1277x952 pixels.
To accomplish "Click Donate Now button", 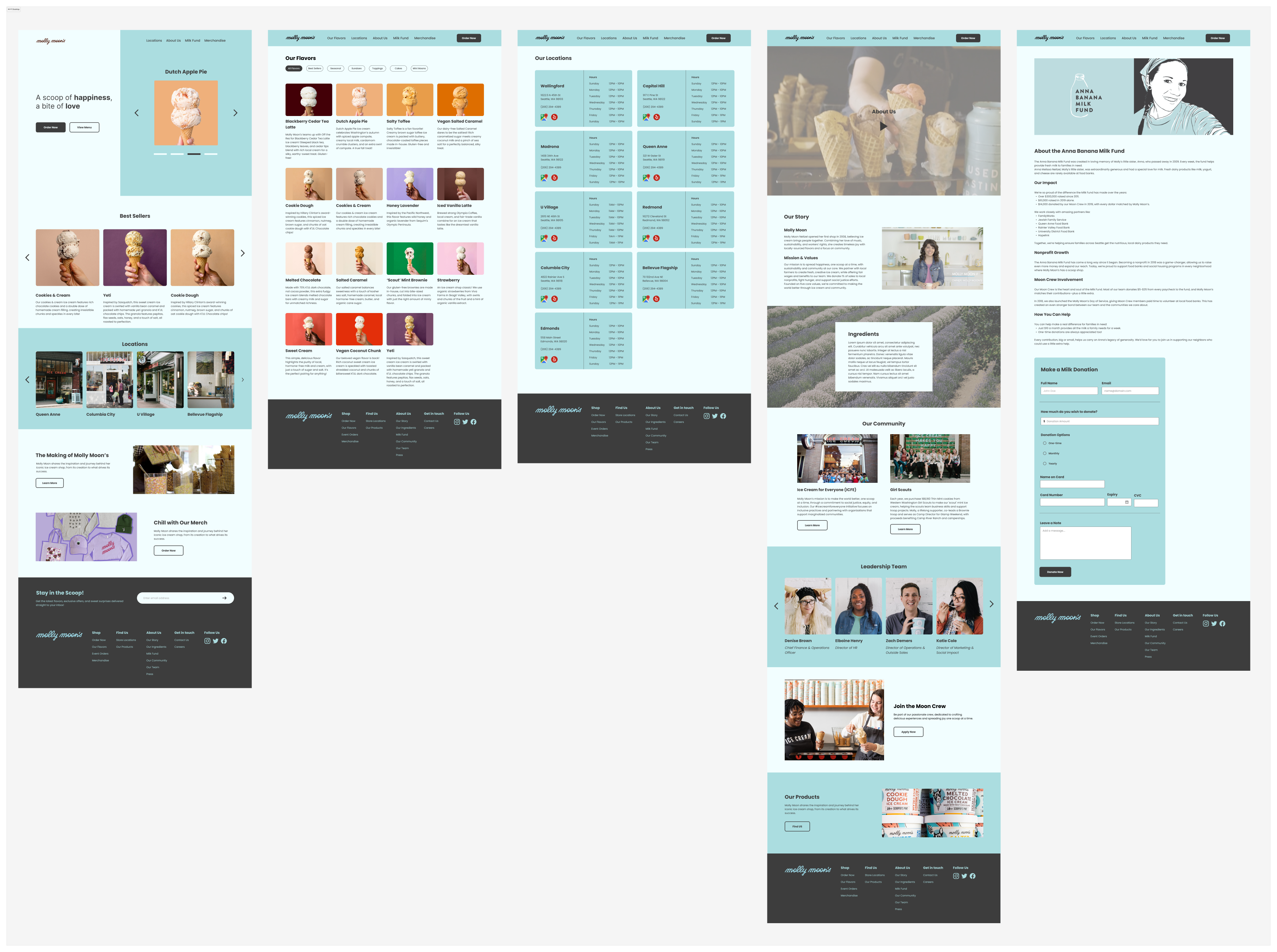I will [1055, 572].
